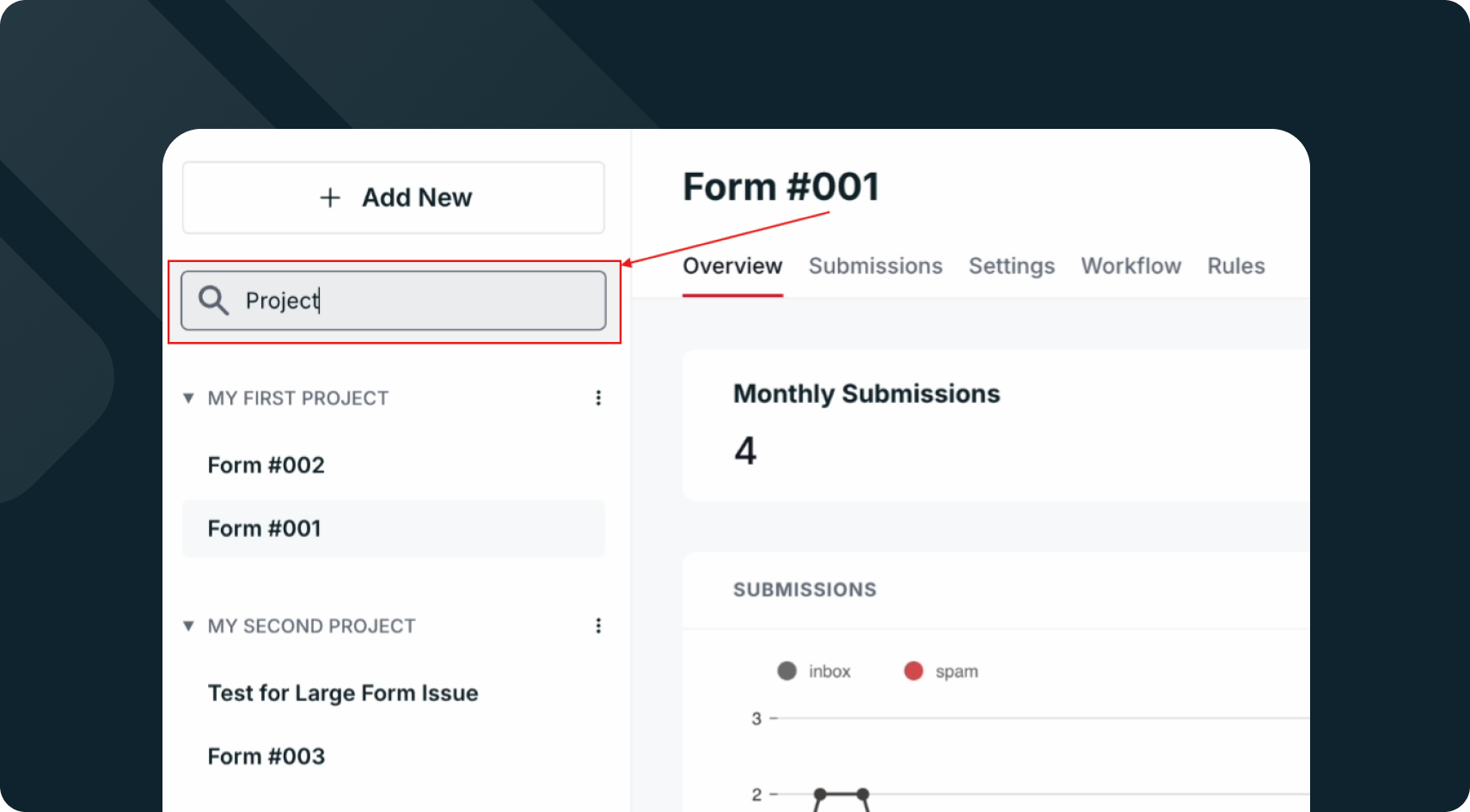Image resolution: width=1470 pixels, height=812 pixels.
Task: View the Rules tab
Action: click(x=1236, y=266)
